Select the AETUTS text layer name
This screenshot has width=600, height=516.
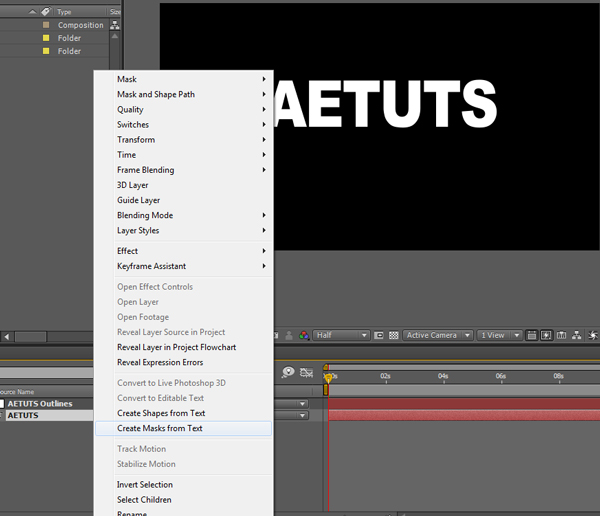click(23, 415)
